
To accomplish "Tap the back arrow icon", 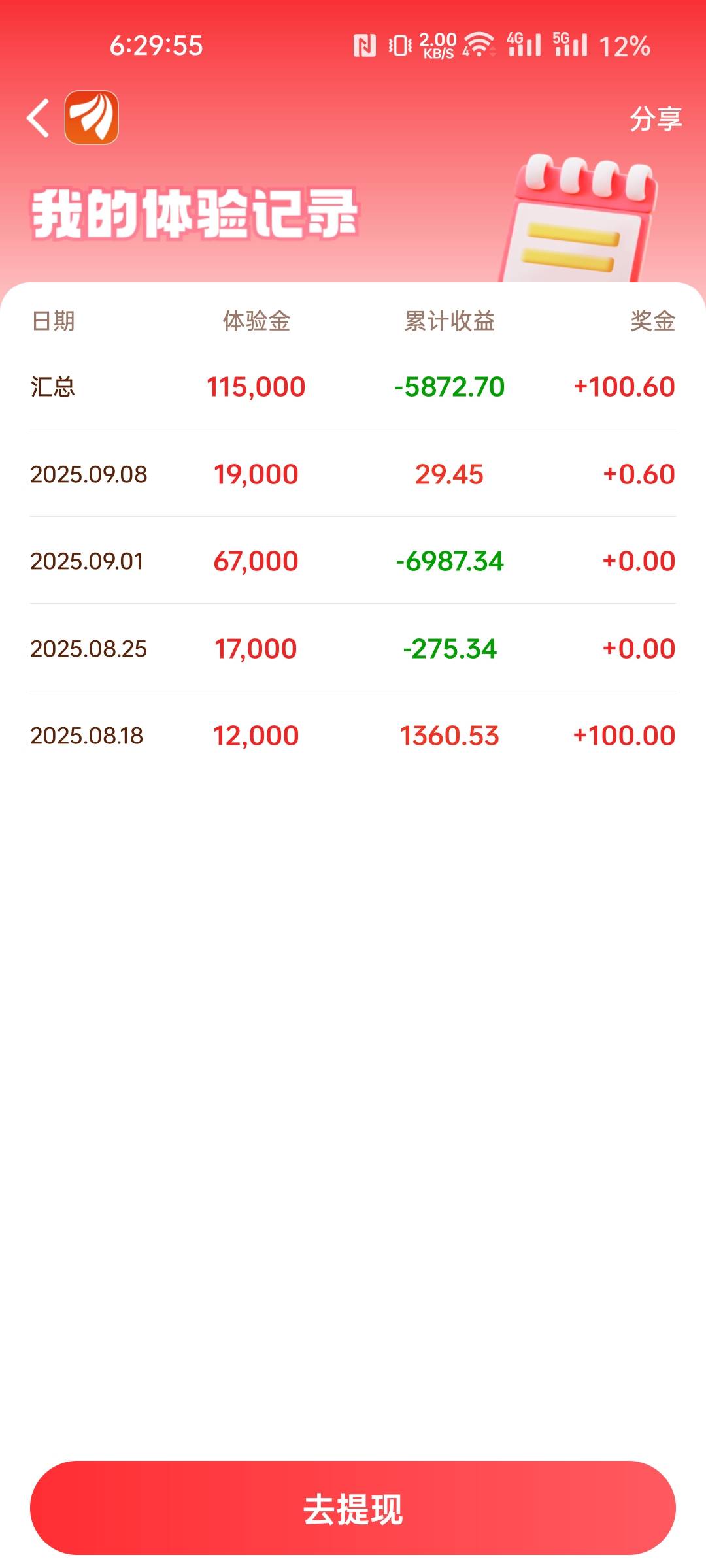I will pos(38,118).
